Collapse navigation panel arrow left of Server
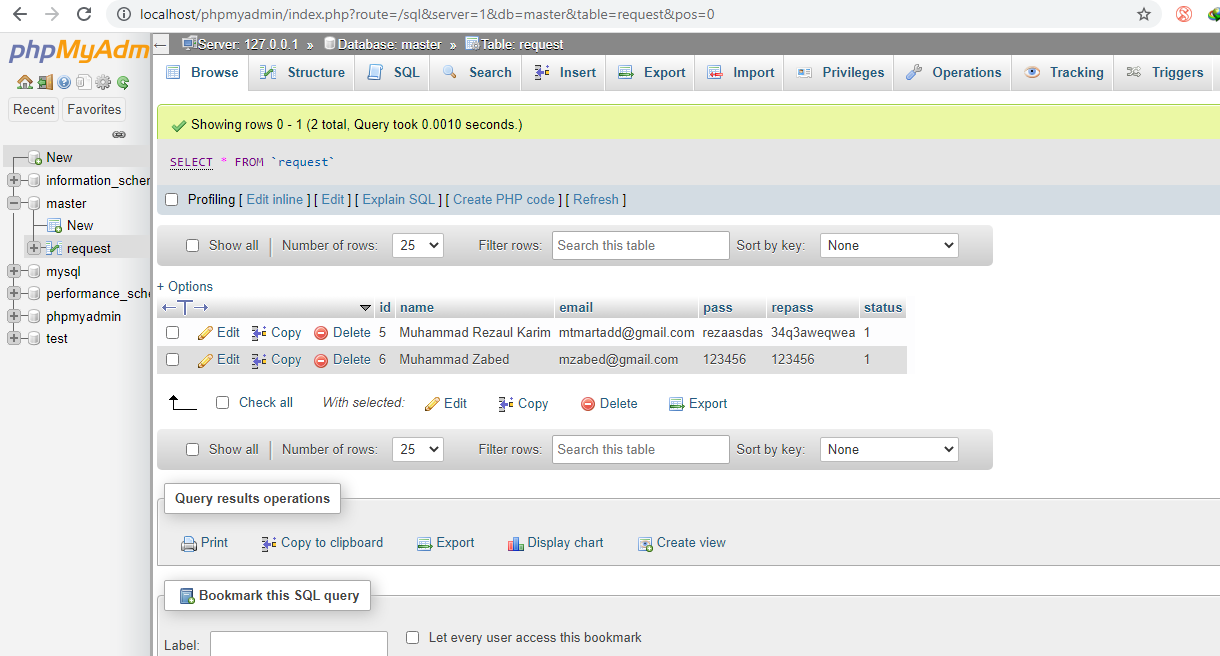 [x=161, y=44]
